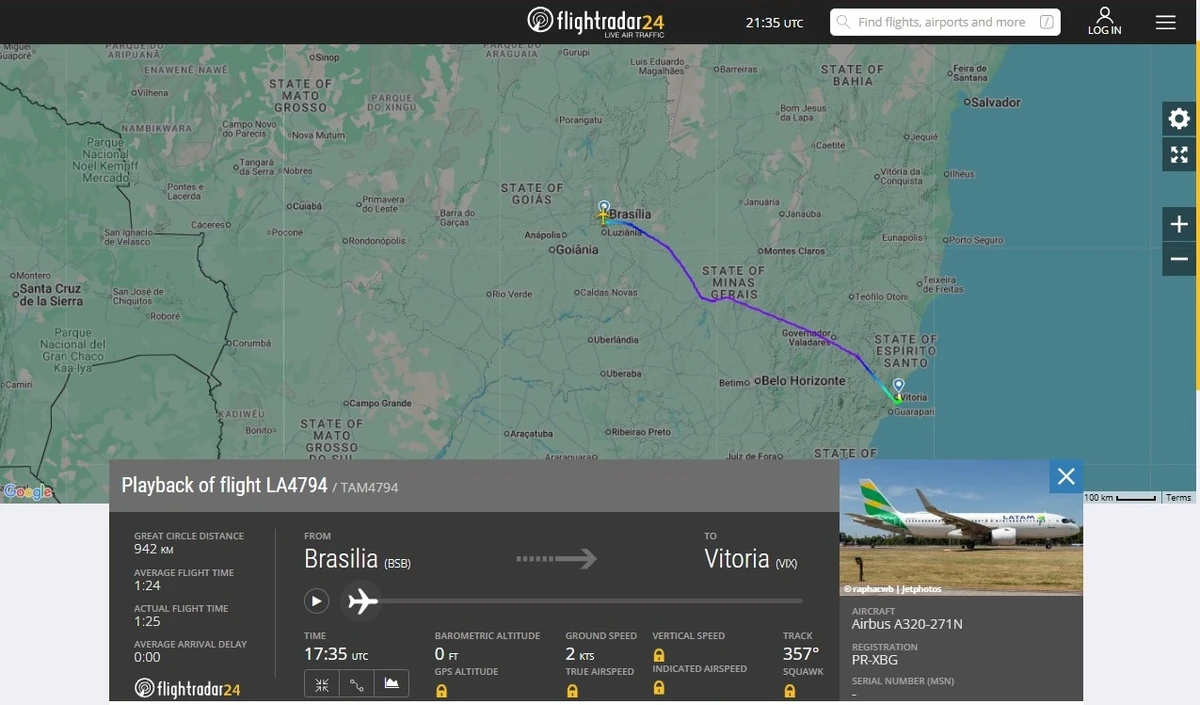This screenshot has height=705, width=1200.
Task: Play the flight playback
Action: (x=316, y=601)
